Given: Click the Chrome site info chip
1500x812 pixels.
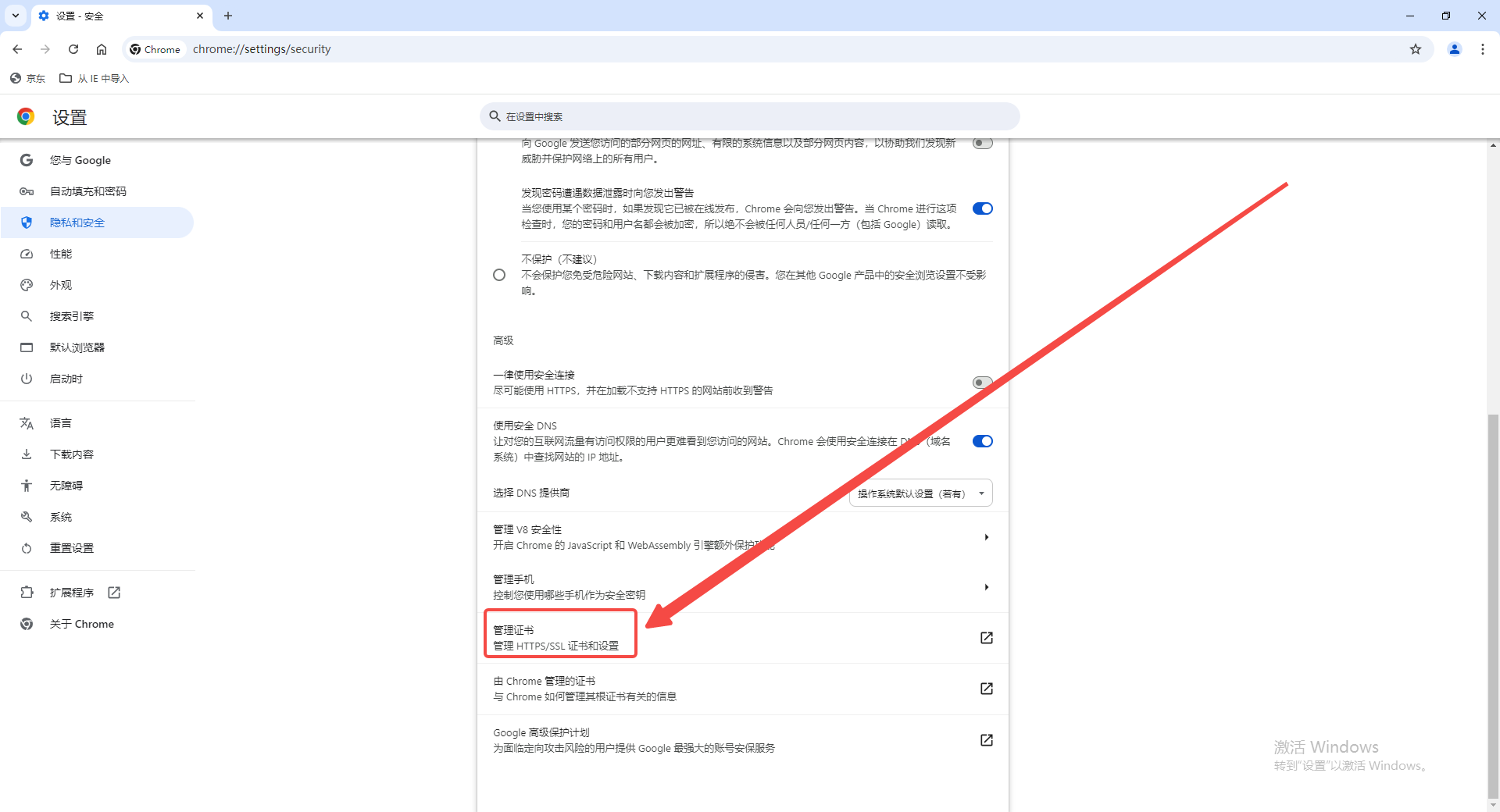Looking at the screenshot, I should [155, 49].
